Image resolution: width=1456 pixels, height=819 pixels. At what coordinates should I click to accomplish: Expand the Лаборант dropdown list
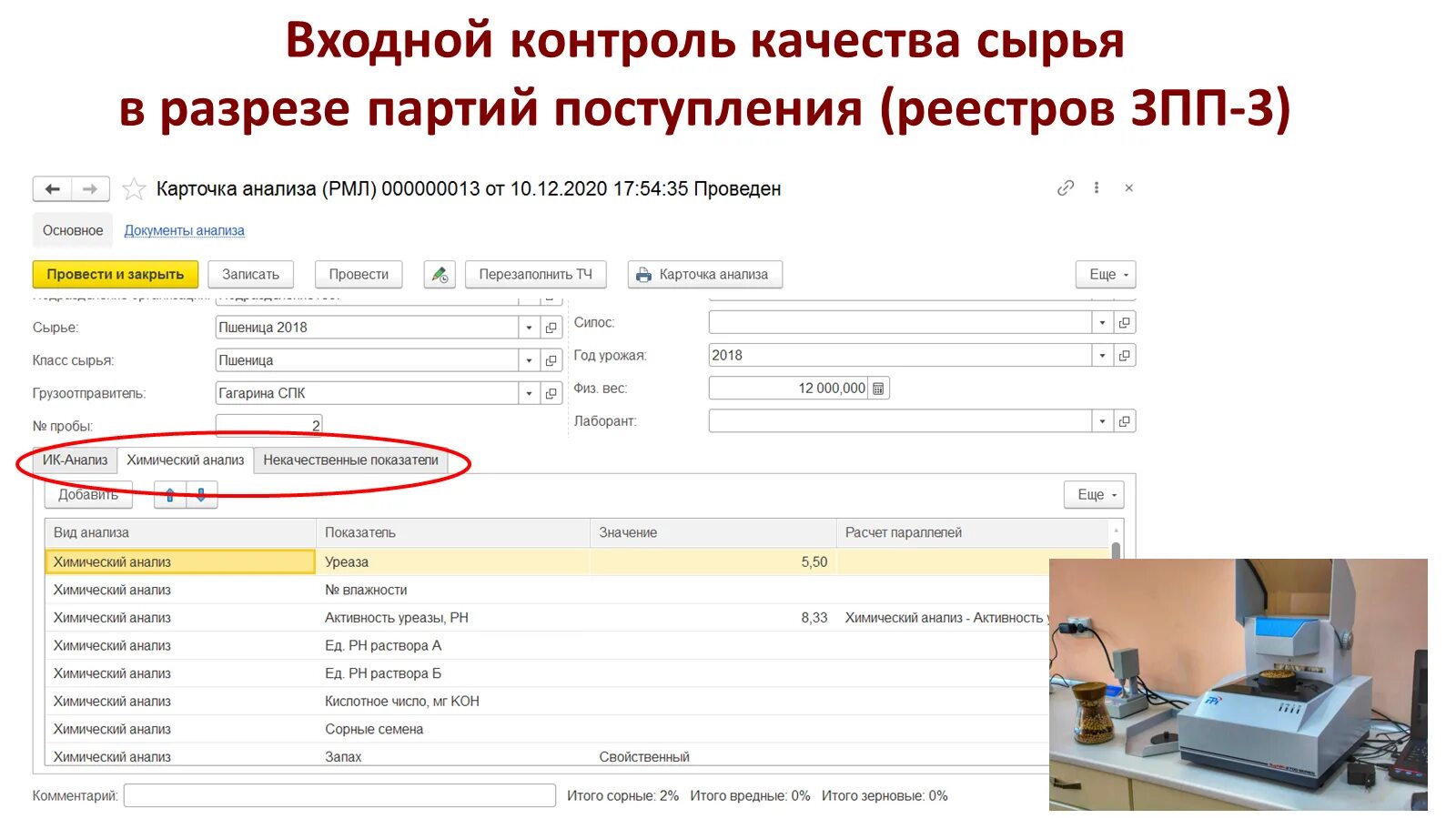[x=1102, y=421]
